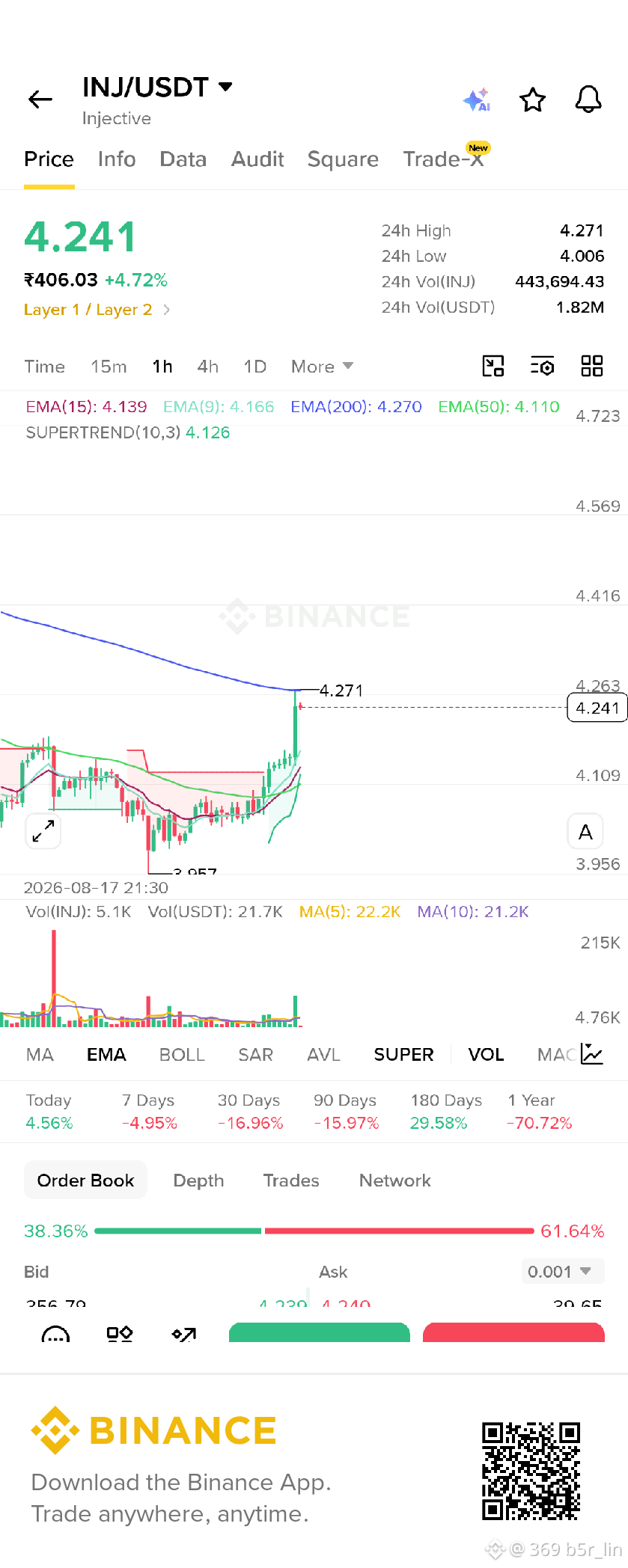Tap the EMA(200): 4.270 legend label
Viewport: 628px width, 1568px height.
click(x=356, y=407)
